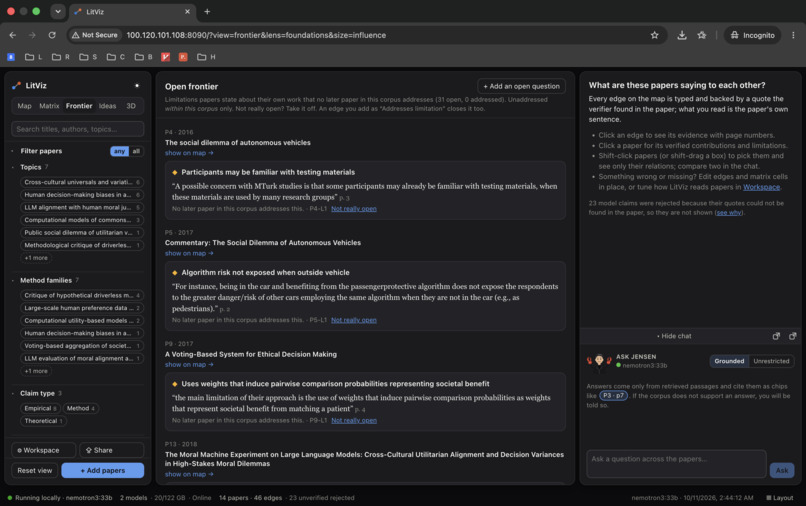Toggle the Method claim type filter
This screenshot has width=806, height=506.
tap(81, 408)
